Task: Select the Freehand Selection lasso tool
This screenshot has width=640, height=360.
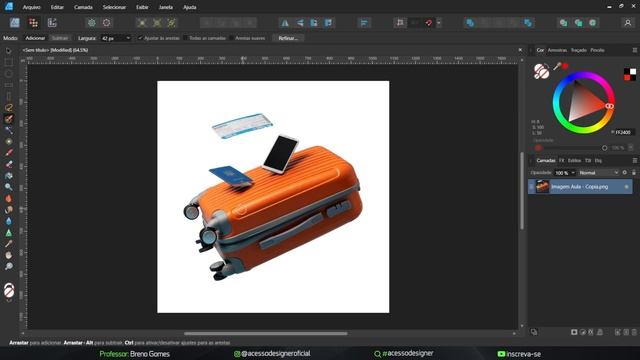Action: (9, 107)
